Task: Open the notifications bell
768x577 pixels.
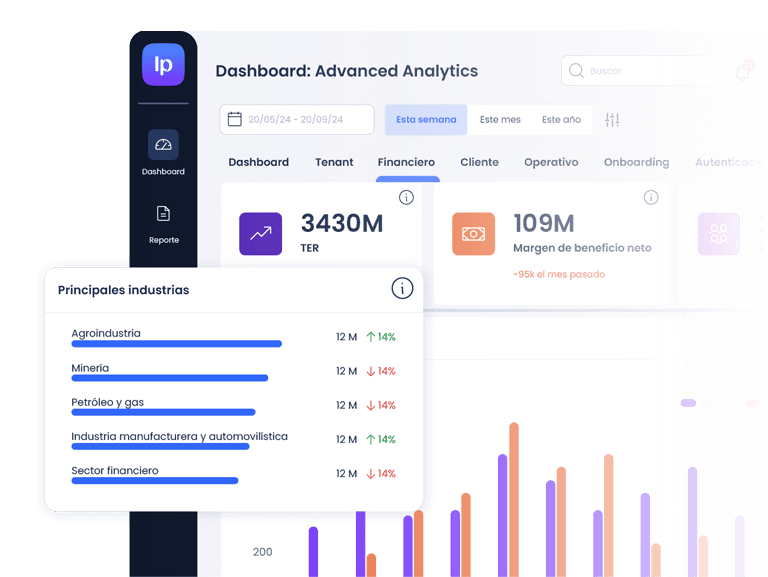Action: (x=743, y=72)
